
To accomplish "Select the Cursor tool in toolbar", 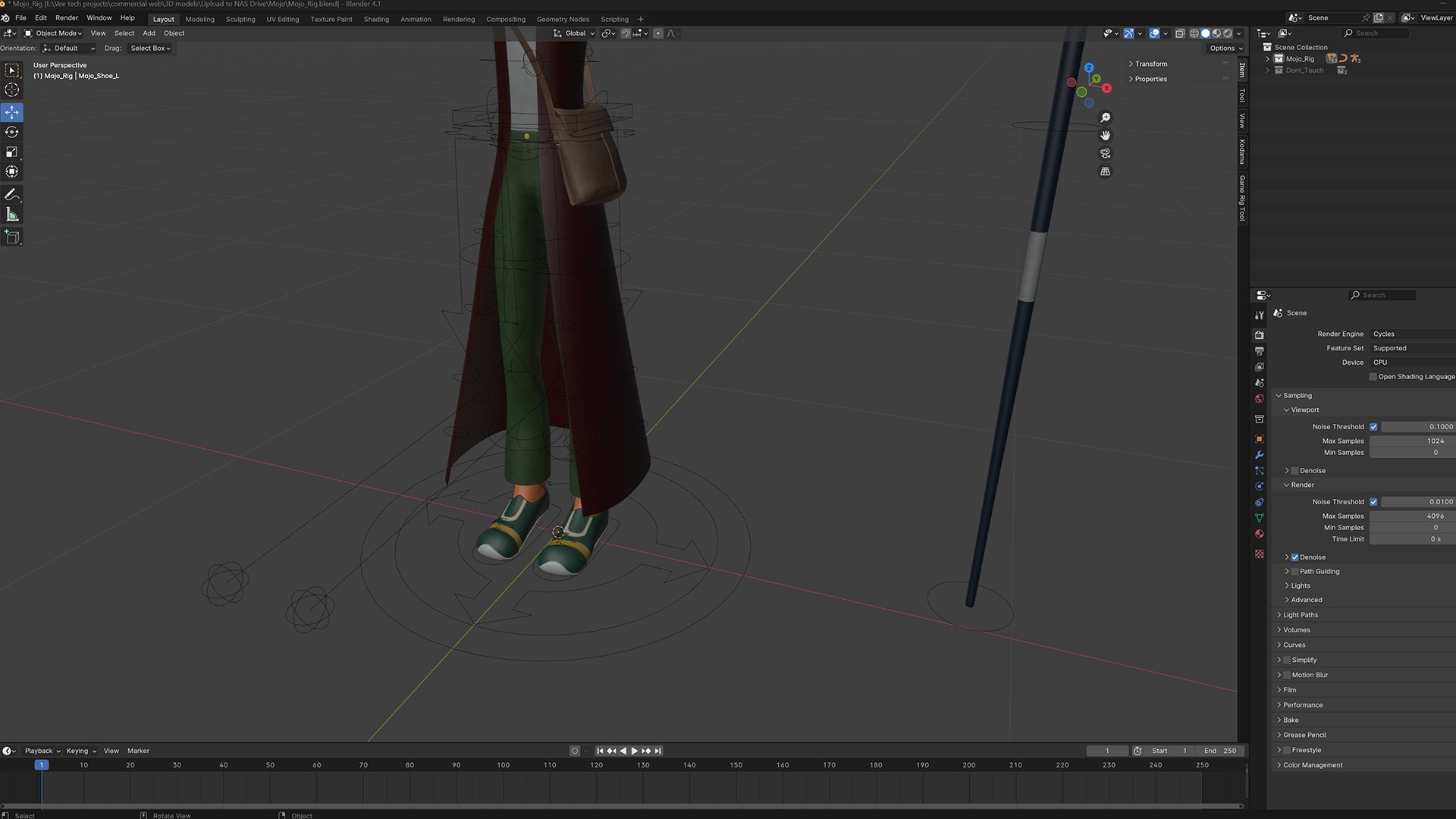I will (12, 90).
